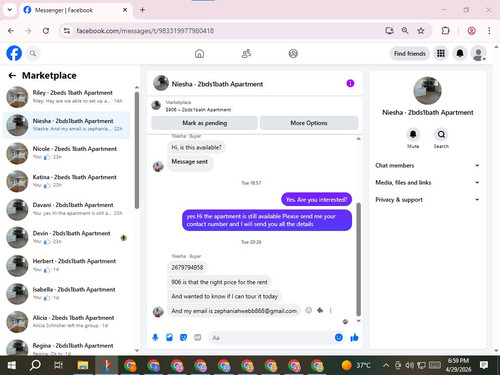Viewport: 500px width, 375px height.
Task: Search in conversation using the Search icon
Action: 441,135
